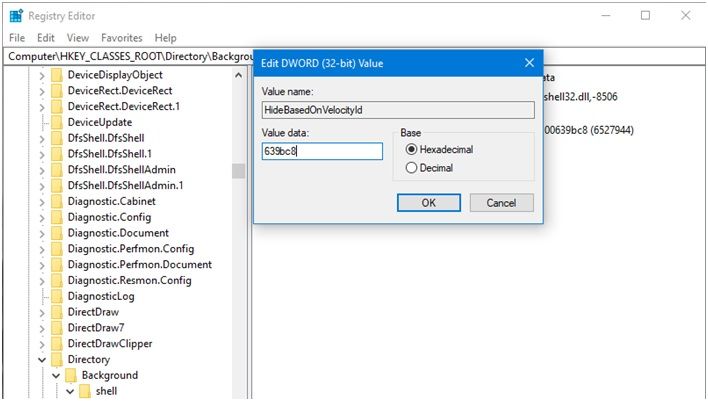Screen dimensions: 708x401
Task: Cancel the Edit DWORD dialog
Action: (501, 203)
